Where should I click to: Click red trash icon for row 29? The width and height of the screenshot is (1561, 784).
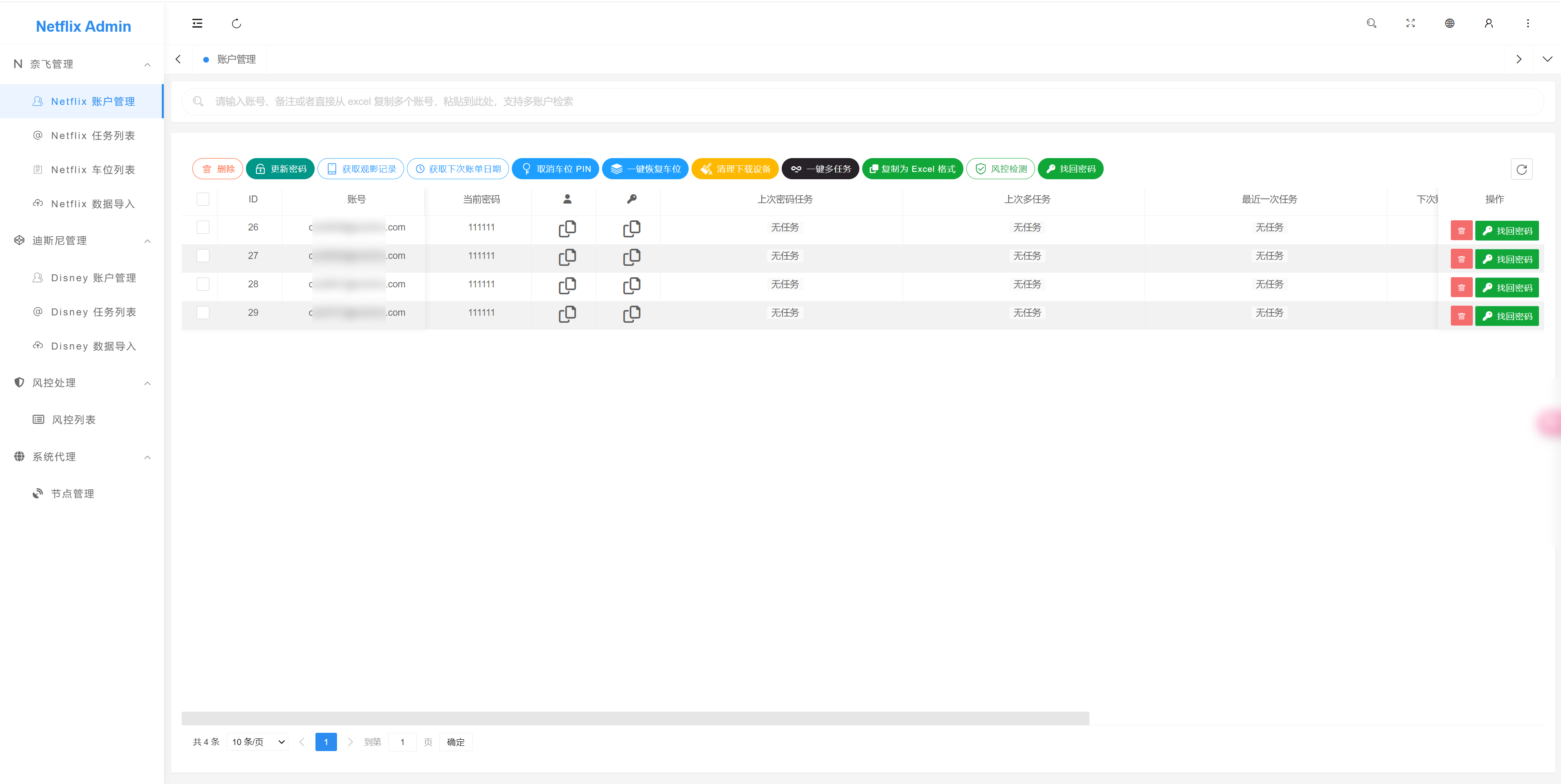point(1461,316)
